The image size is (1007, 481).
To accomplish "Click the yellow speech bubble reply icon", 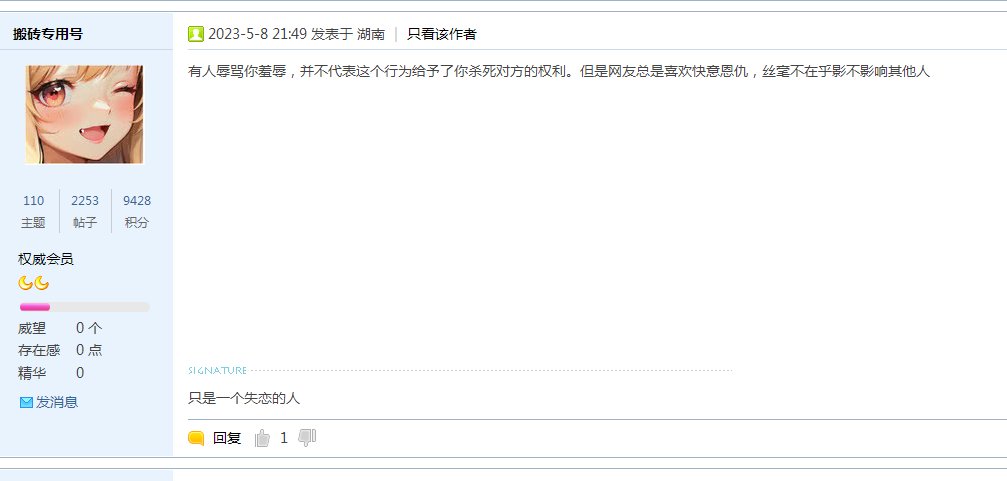I will point(196,439).
